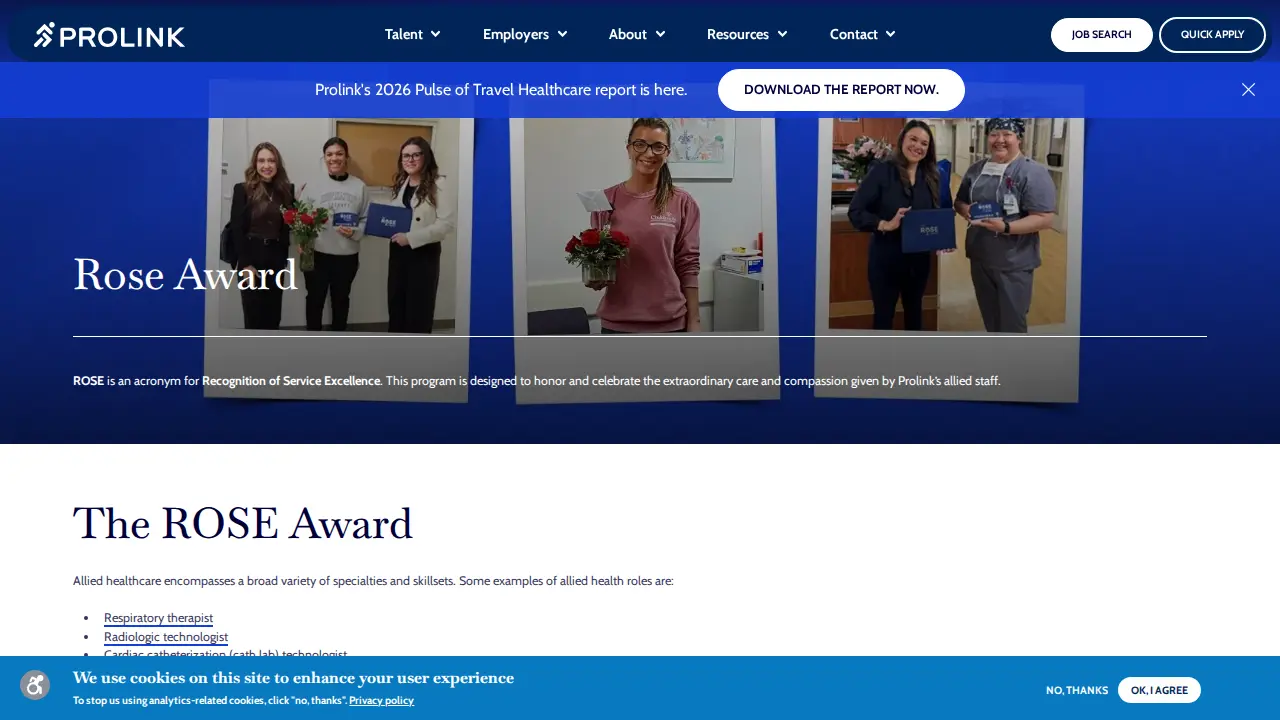Accept cookies with OK, I Agree
Screen dimensions: 1280x720
[x=1159, y=690]
